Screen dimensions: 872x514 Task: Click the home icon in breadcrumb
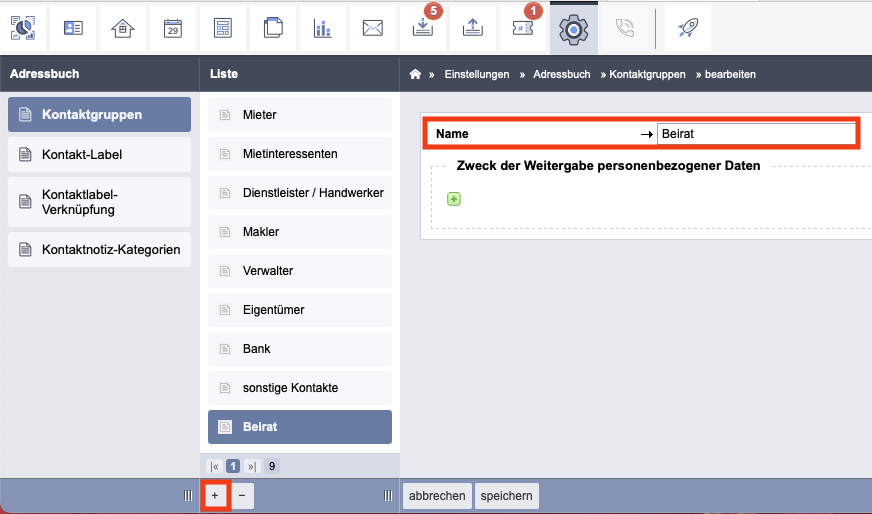[x=415, y=74]
